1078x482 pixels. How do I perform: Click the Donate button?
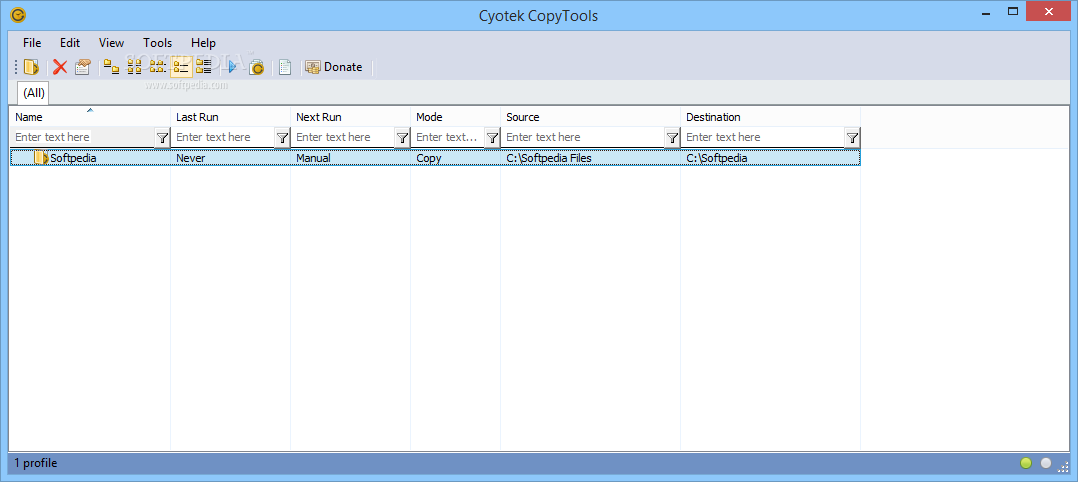coord(334,67)
